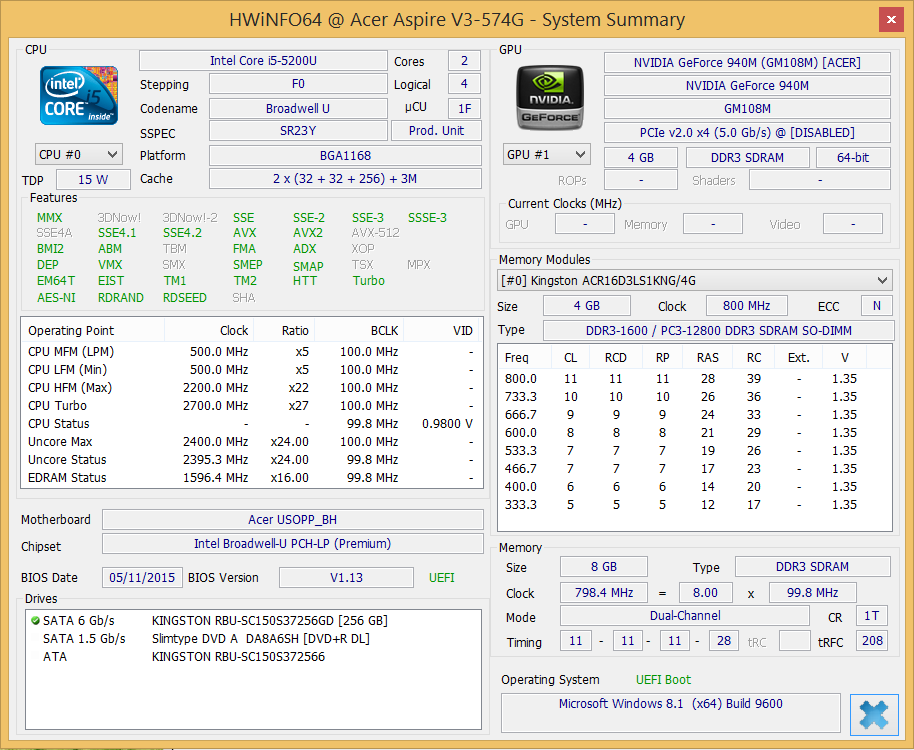Close the System Summary window
The image size is (914, 750).
point(891,20)
